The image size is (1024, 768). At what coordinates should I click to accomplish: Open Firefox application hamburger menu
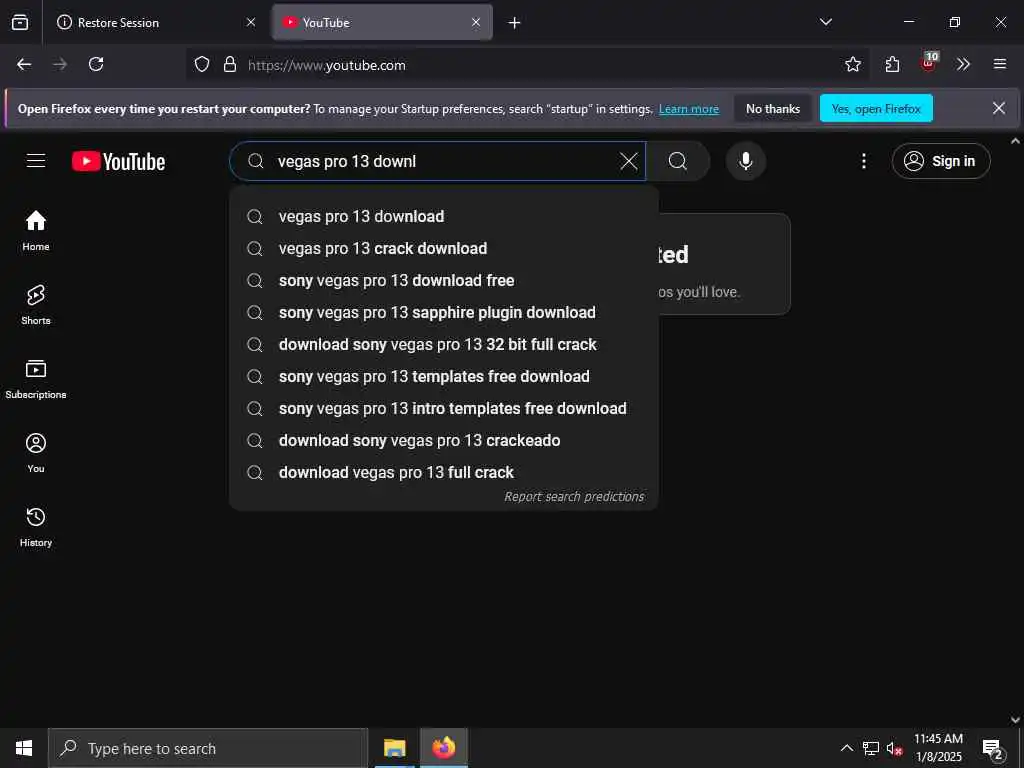point(999,64)
